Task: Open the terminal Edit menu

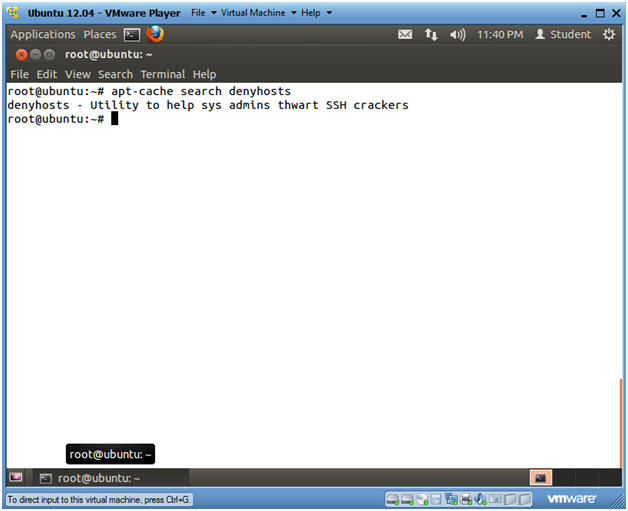Action: point(46,74)
